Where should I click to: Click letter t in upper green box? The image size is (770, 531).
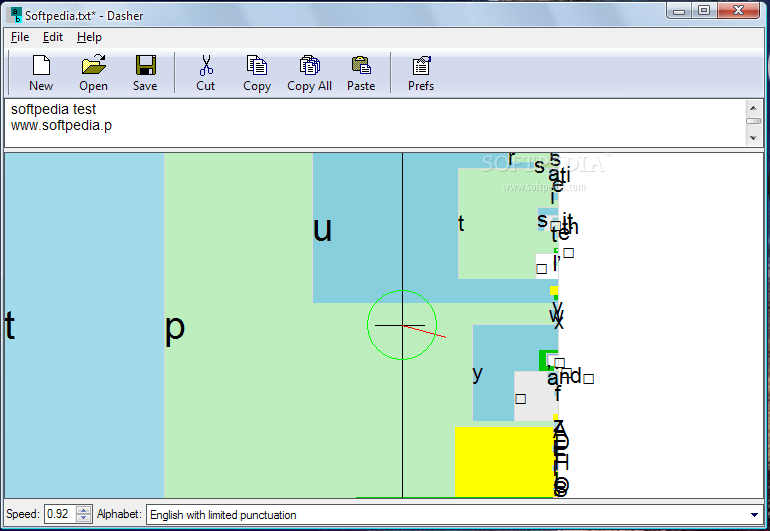click(x=461, y=223)
